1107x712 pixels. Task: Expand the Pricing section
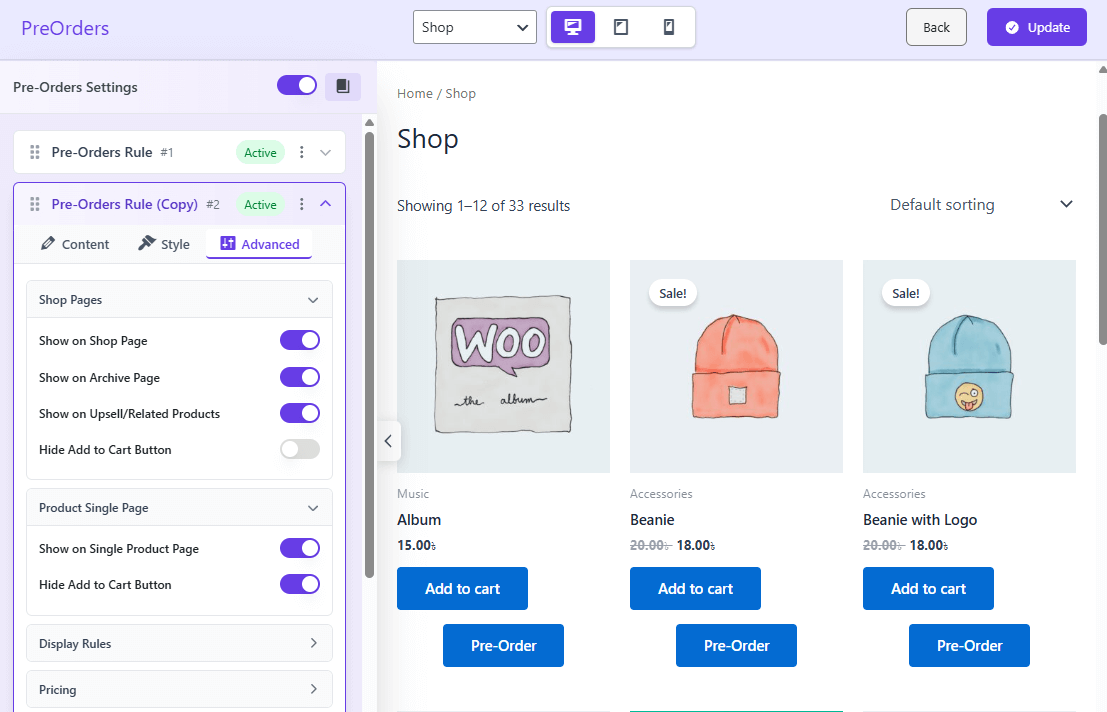179,689
